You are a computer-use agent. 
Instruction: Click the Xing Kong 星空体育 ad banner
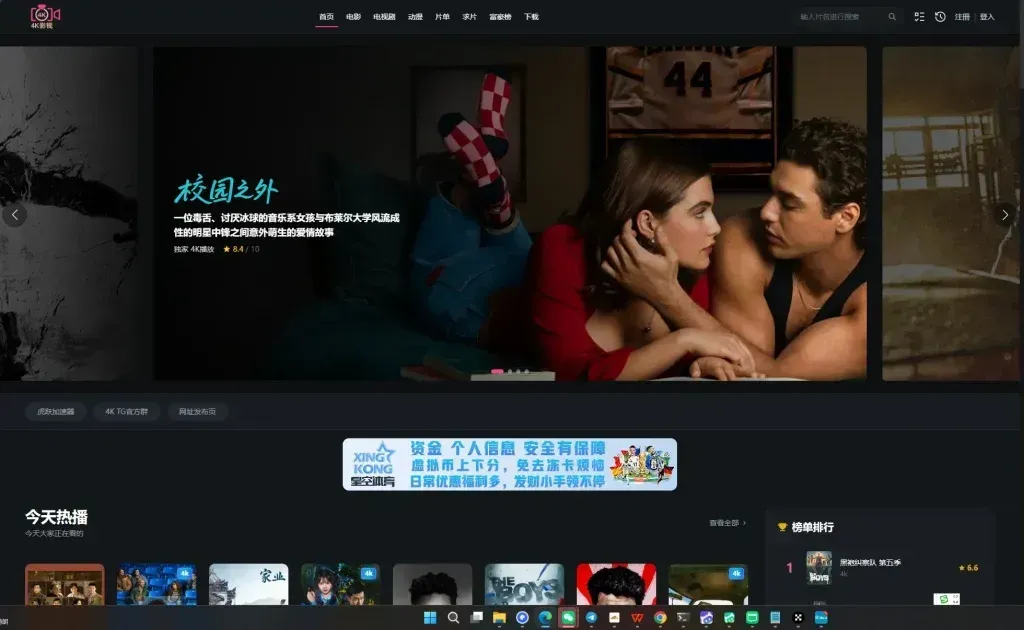(x=509, y=464)
